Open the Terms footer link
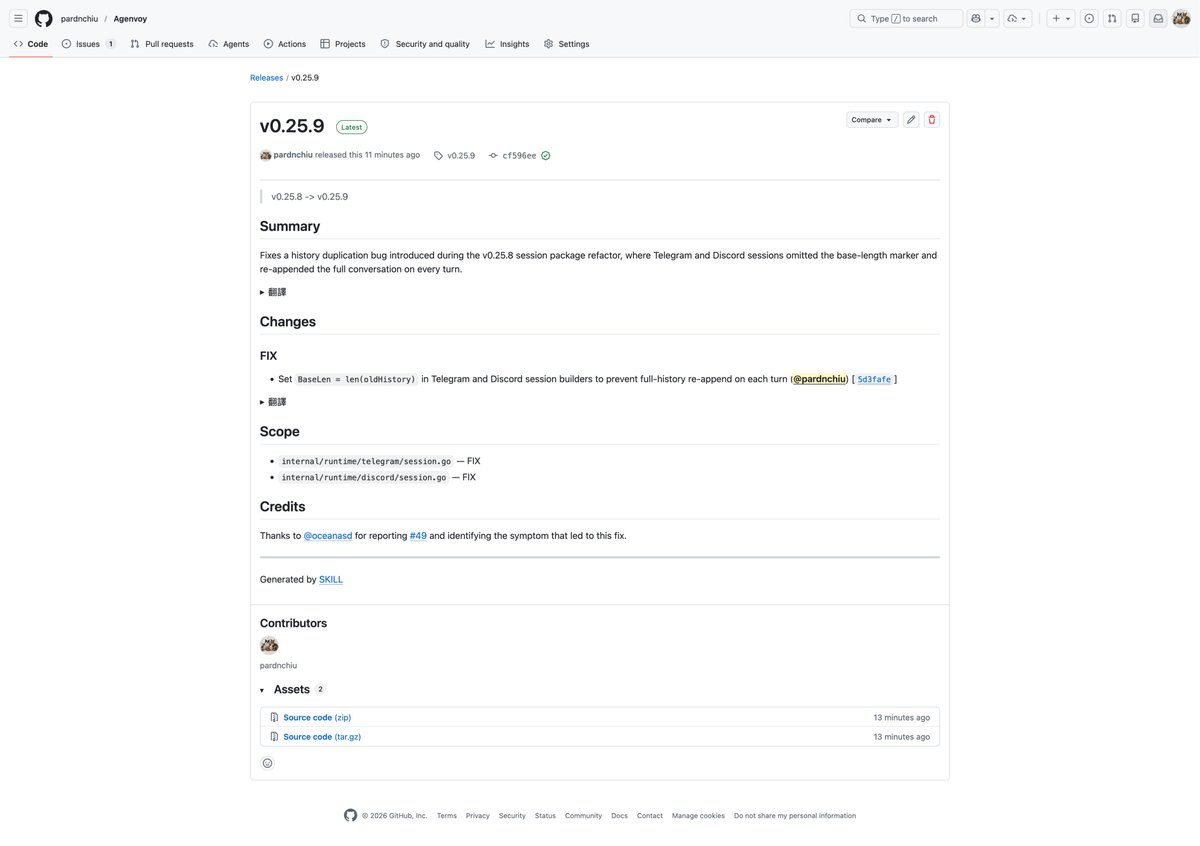 (x=447, y=816)
